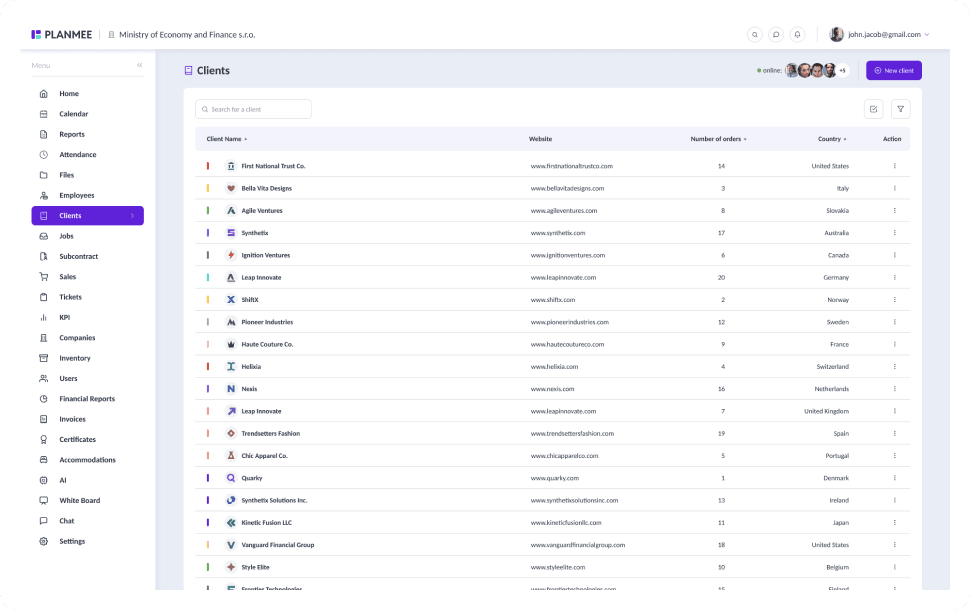Open the www.helixia.com website link
Screen dimensions: 970x610
554,366
